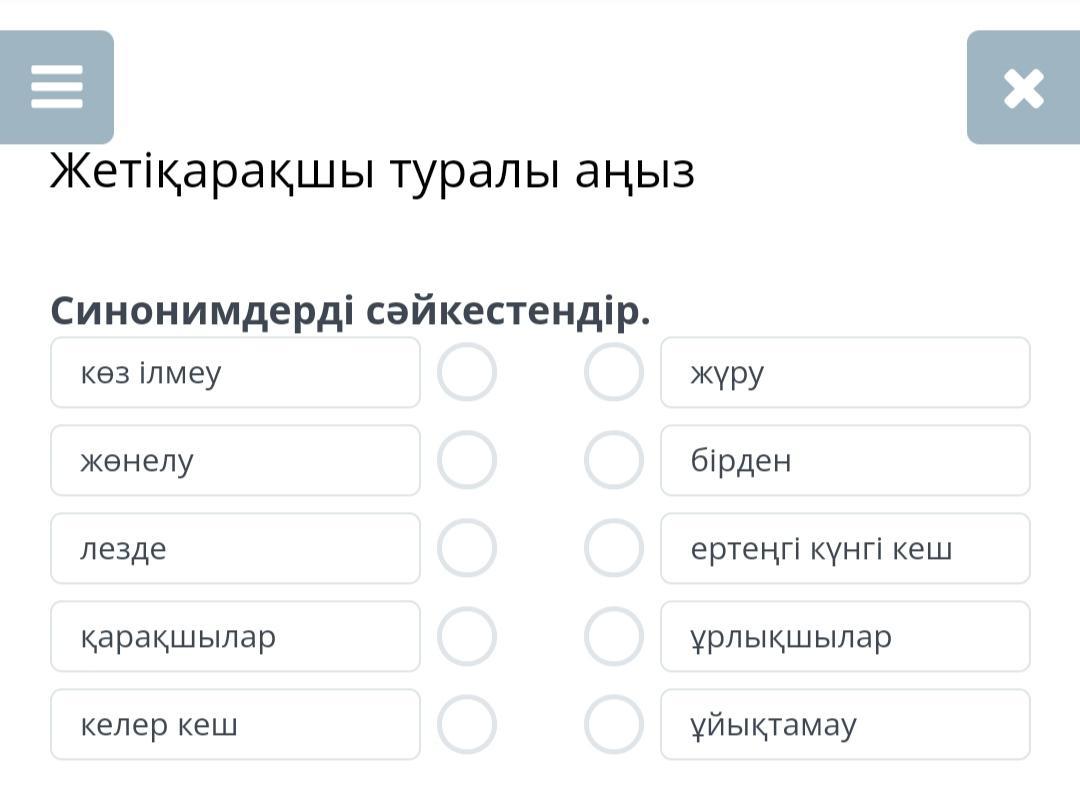Click the 'қарақшылар' word box
Viewport: 1080px width, 802px height.
click(x=235, y=637)
